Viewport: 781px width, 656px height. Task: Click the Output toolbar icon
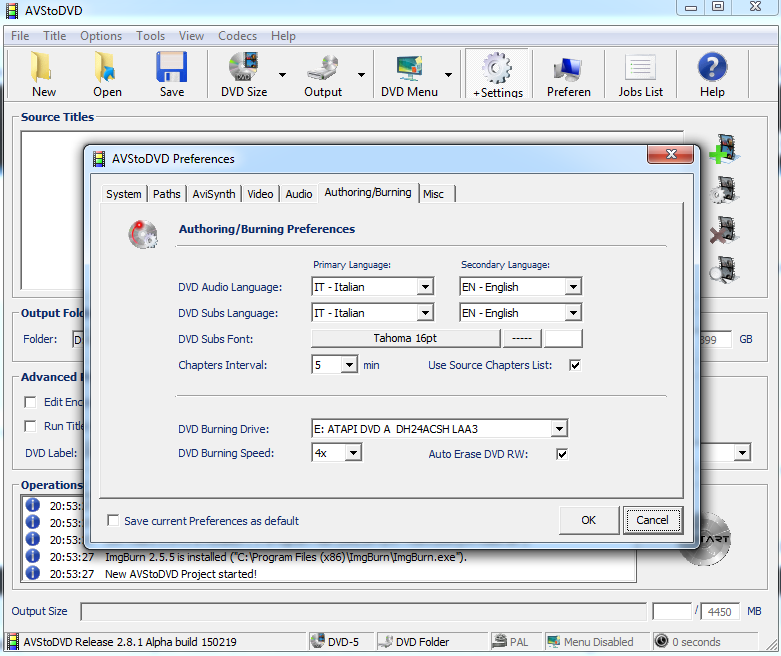coord(323,67)
